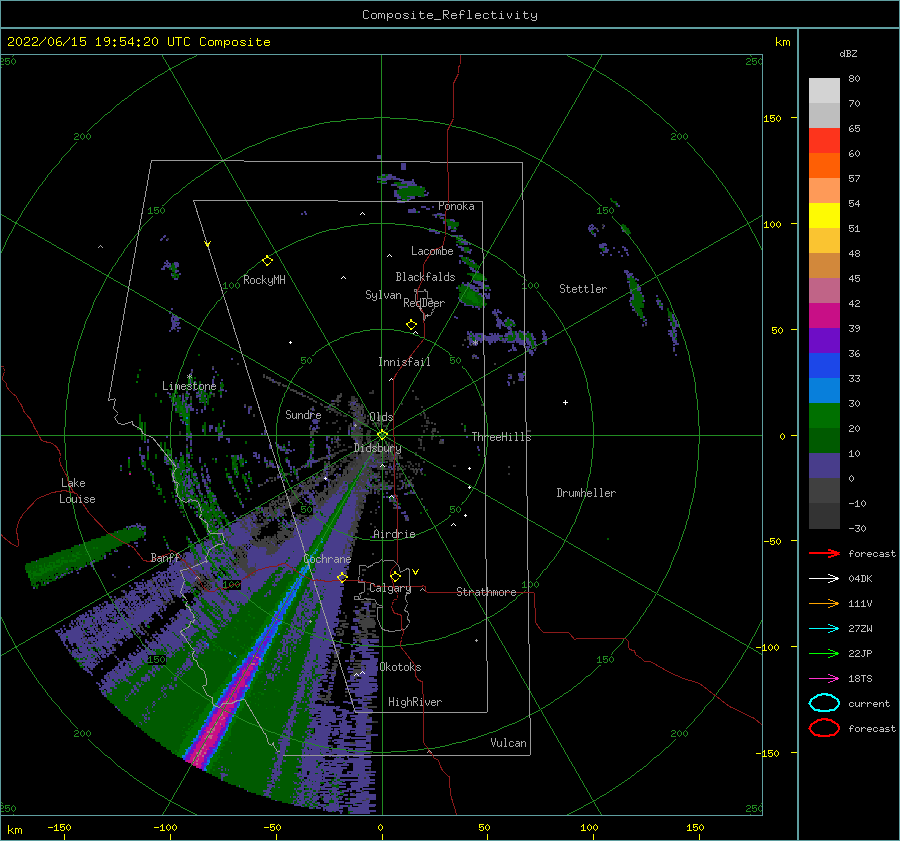Click the green 22JP arrow icon
Image resolution: width=900 pixels, height=841 pixels.
[x=824, y=653]
